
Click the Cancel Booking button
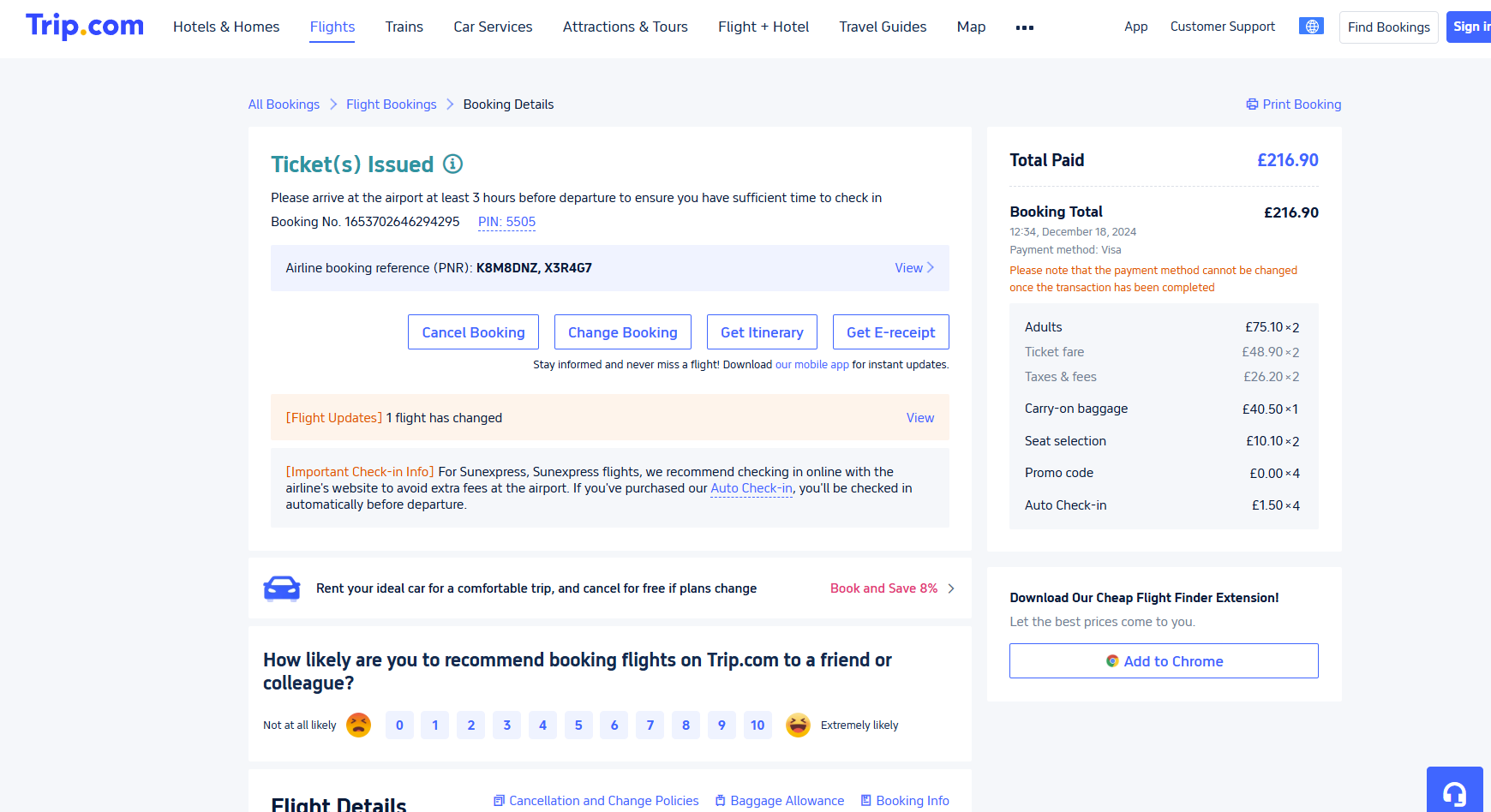click(473, 332)
